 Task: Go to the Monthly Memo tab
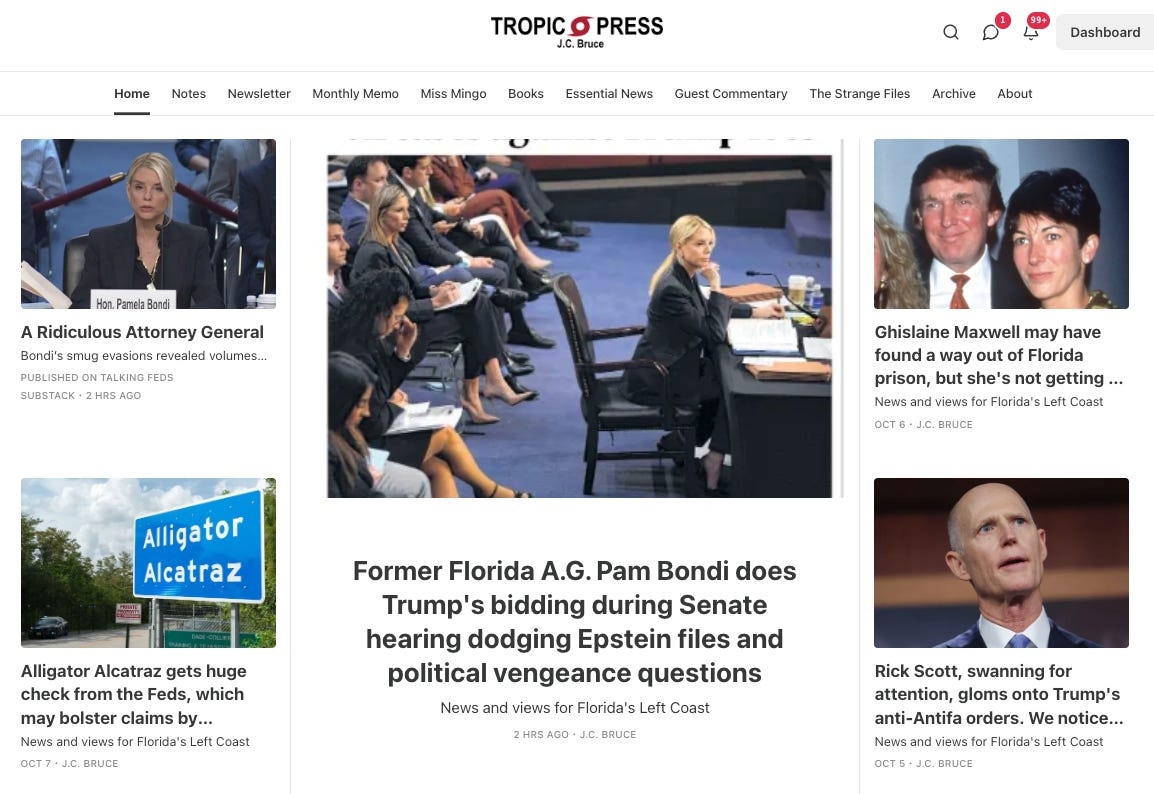(x=355, y=93)
